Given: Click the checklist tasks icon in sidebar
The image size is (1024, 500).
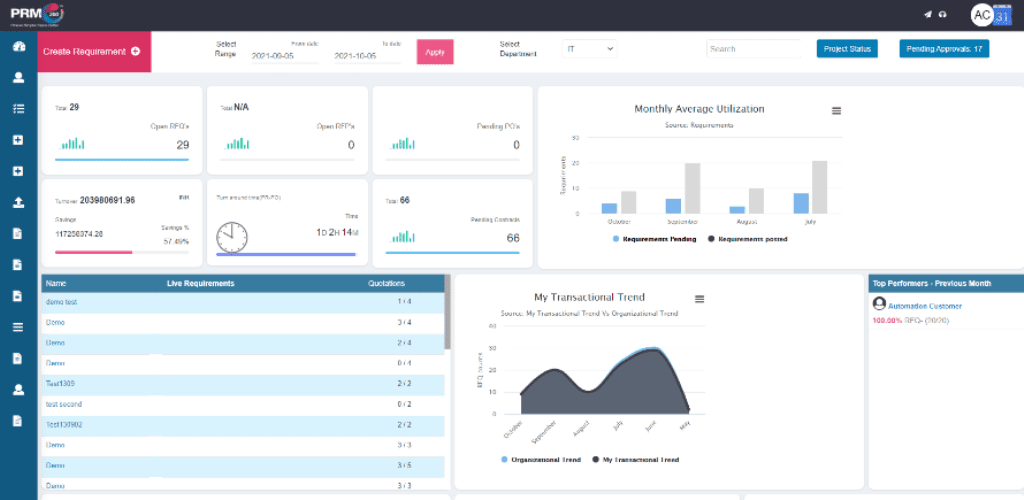Looking at the screenshot, I should click(x=18, y=109).
